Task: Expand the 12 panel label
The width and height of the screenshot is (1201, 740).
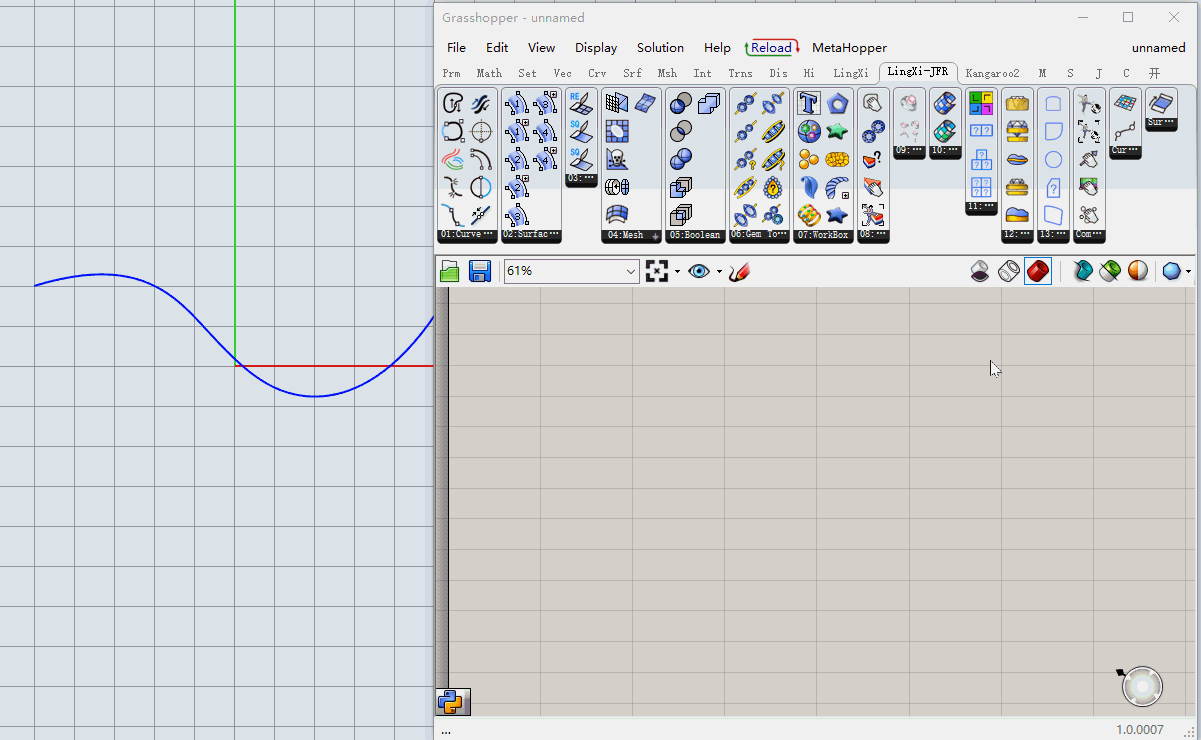Action: click(x=1017, y=235)
